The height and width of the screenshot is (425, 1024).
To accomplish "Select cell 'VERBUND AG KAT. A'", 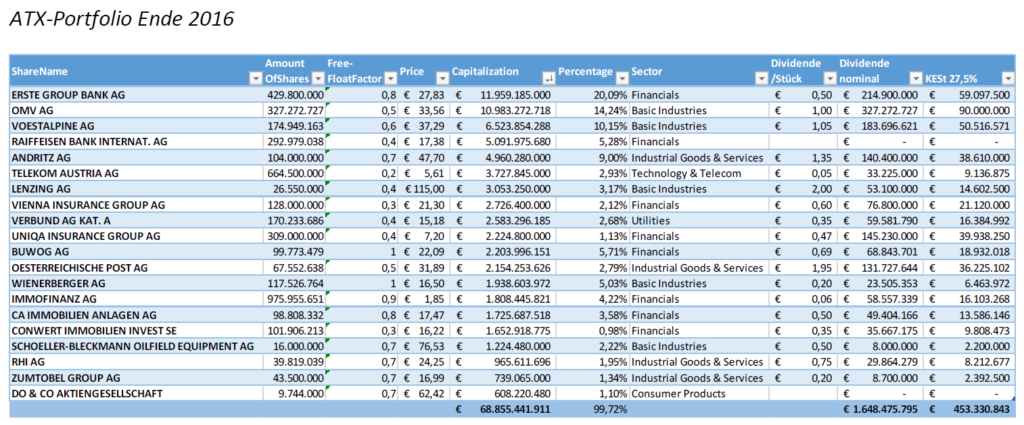I will [136, 221].
